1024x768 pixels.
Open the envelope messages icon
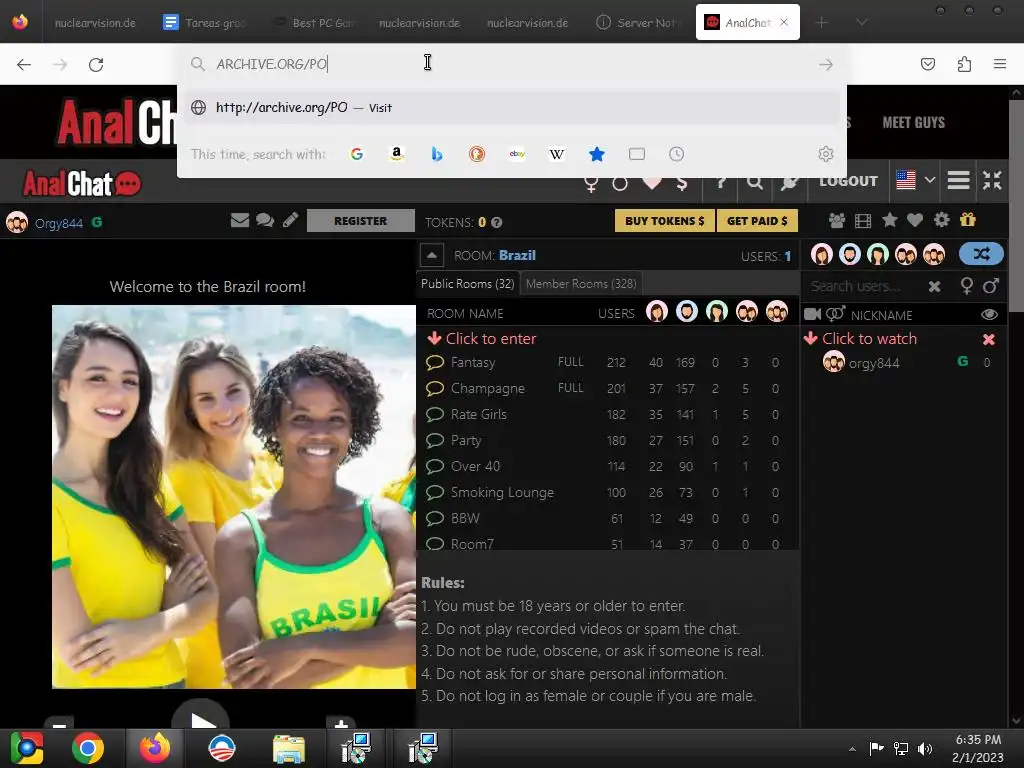click(240, 220)
